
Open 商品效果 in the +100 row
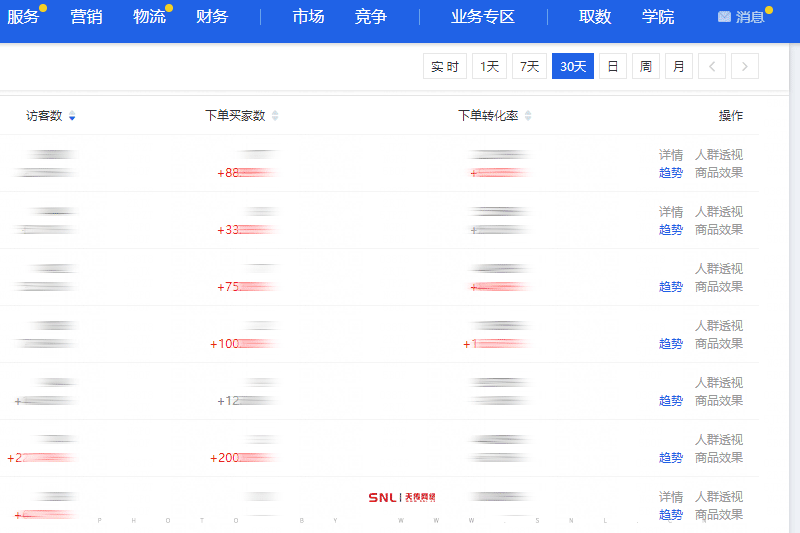(719, 344)
